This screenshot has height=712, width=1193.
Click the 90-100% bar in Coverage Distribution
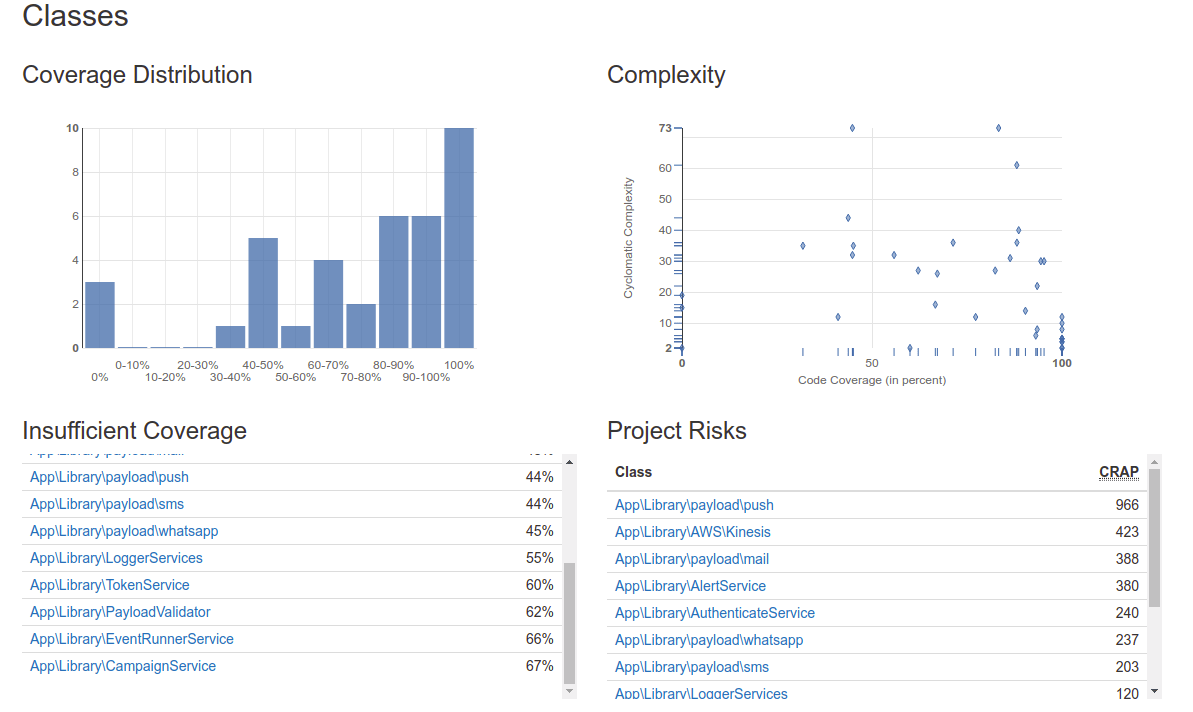(x=426, y=282)
